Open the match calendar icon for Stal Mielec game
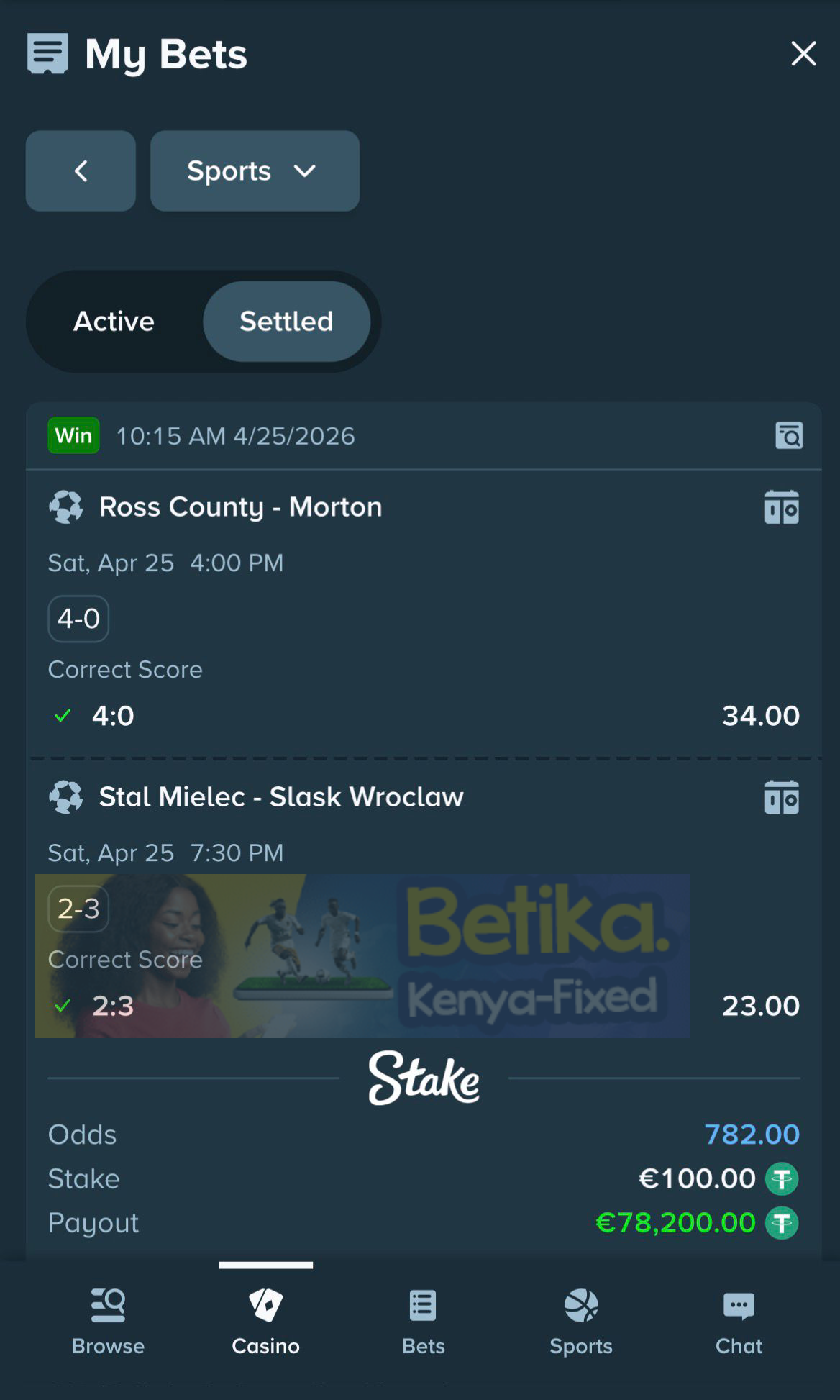 pyautogui.click(x=782, y=797)
